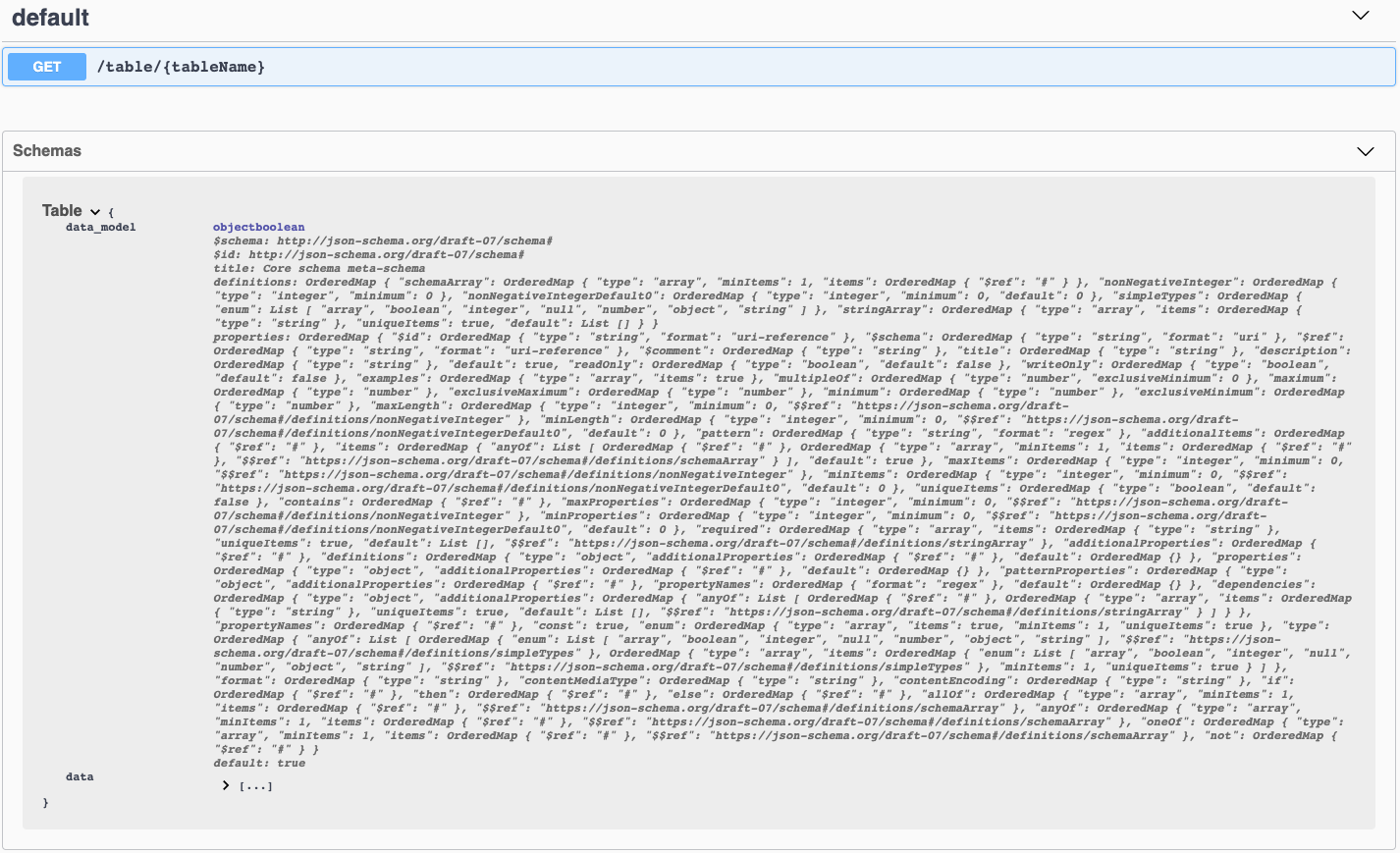The image size is (1400, 853).
Task: Click the chevron beside the Table schema name
Action: tap(95, 210)
